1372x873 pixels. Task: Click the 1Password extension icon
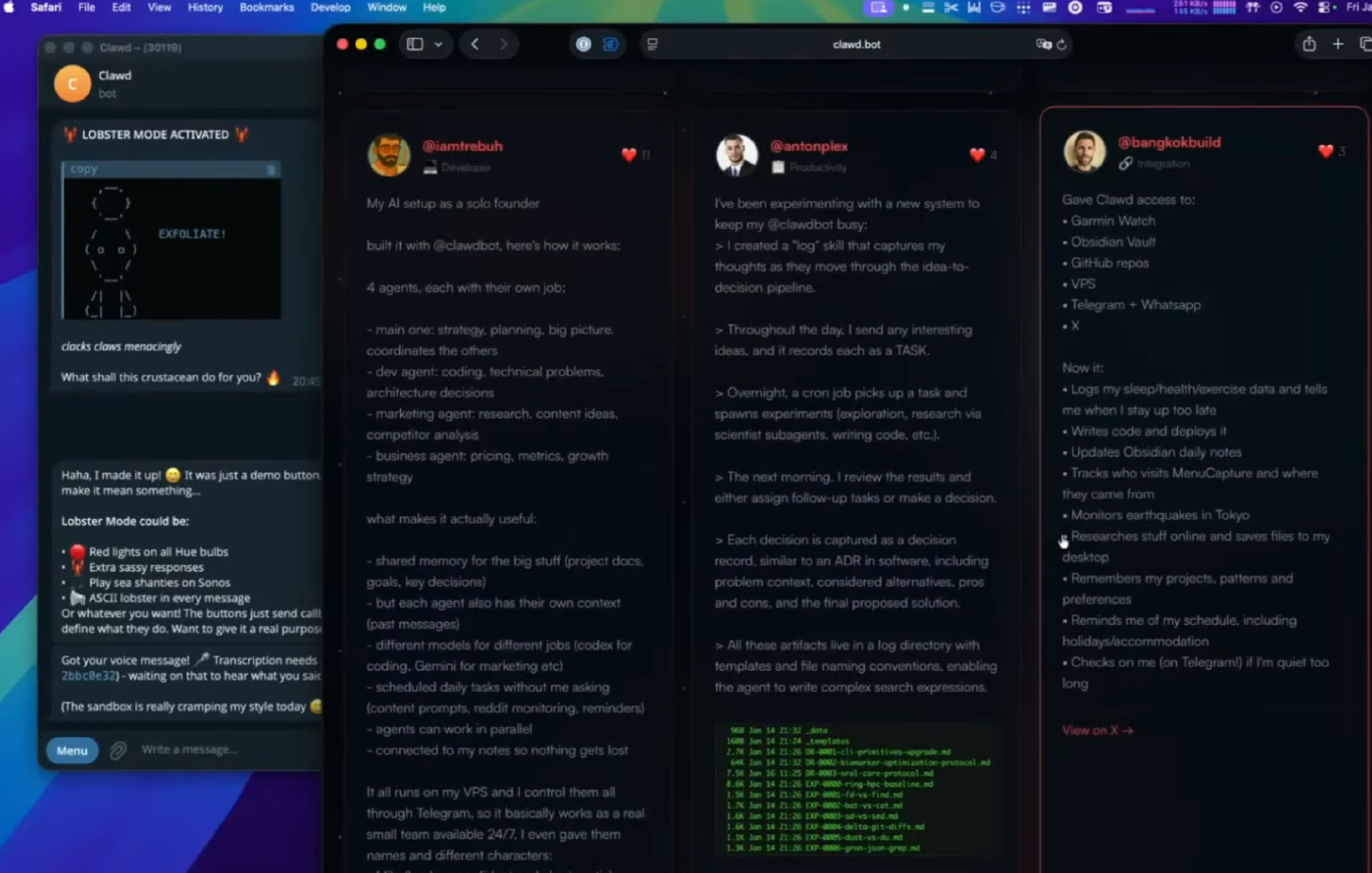click(584, 44)
